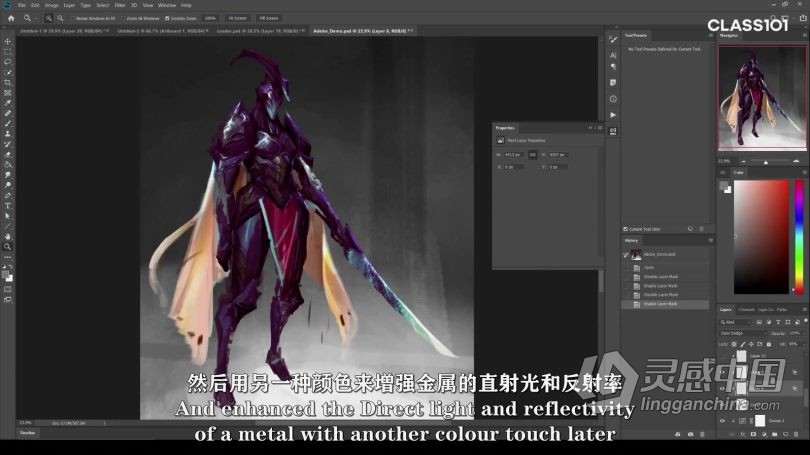Click the add layer mask icon
The image size is (810, 455).
pyautogui.click(x=753, y=434)
